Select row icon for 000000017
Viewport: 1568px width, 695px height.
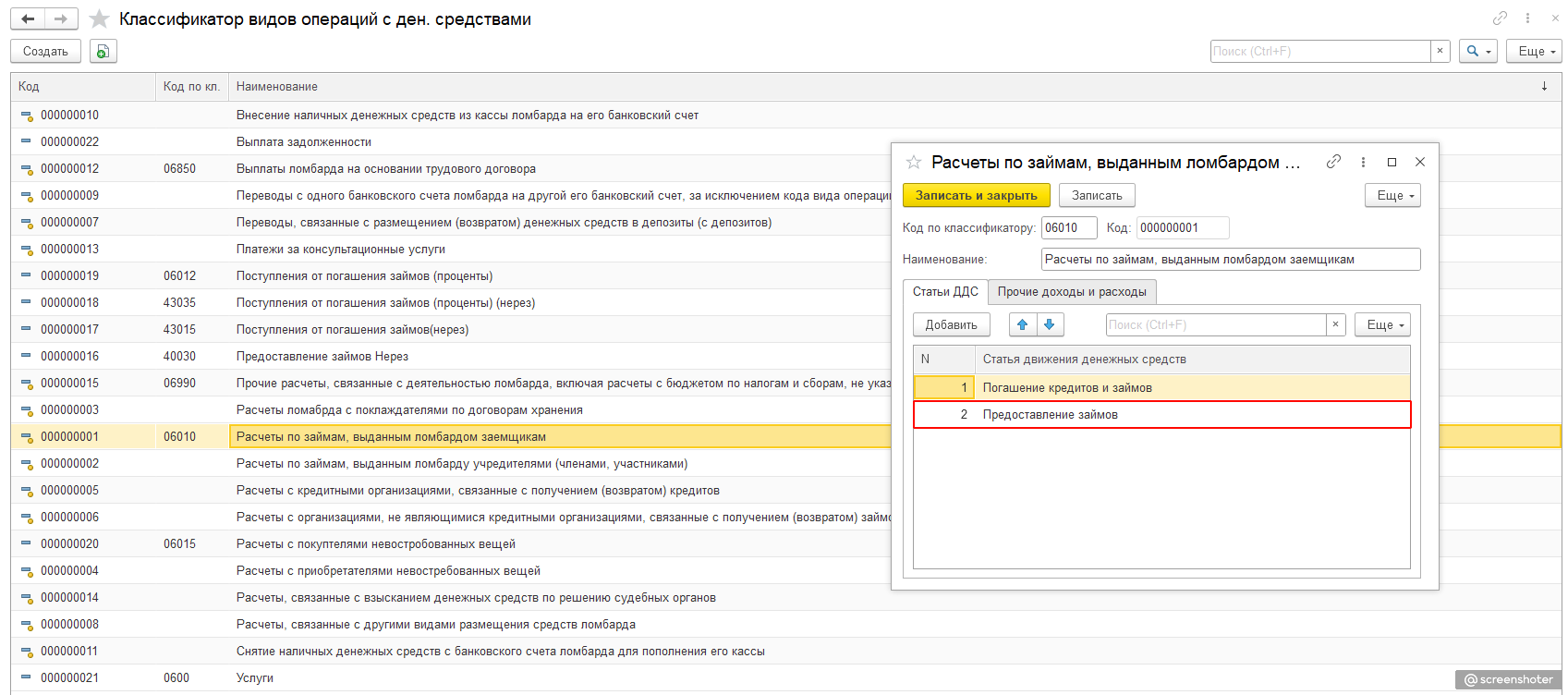pos(27,330)
